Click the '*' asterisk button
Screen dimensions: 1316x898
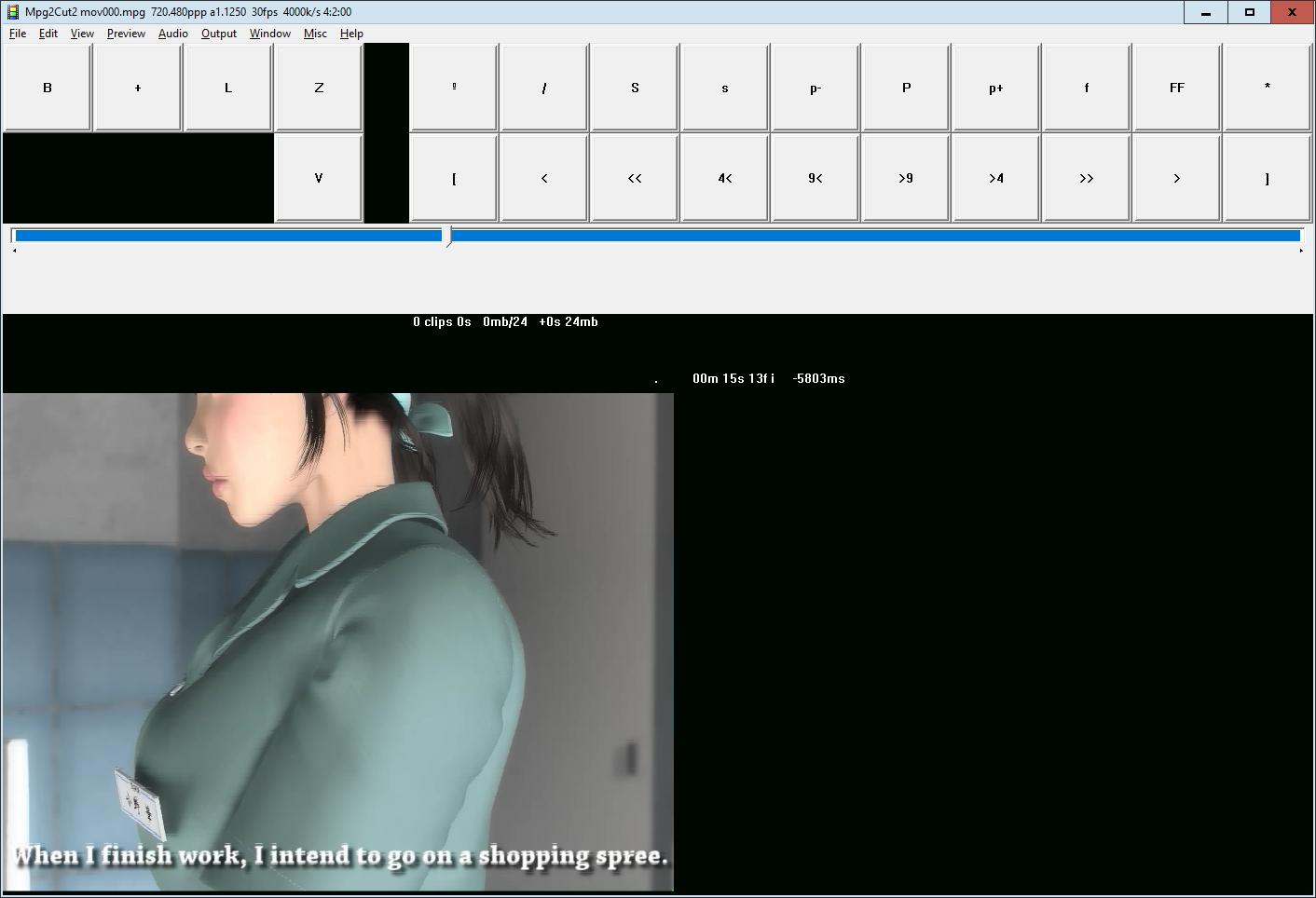[x=1268, y=88]
